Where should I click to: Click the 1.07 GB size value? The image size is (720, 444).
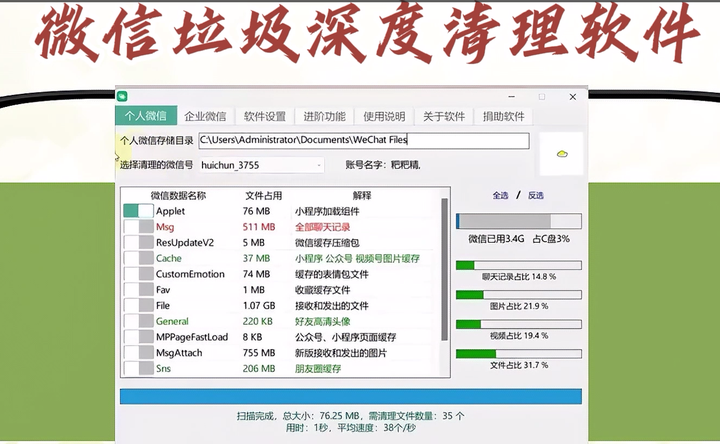click(259, 305)
